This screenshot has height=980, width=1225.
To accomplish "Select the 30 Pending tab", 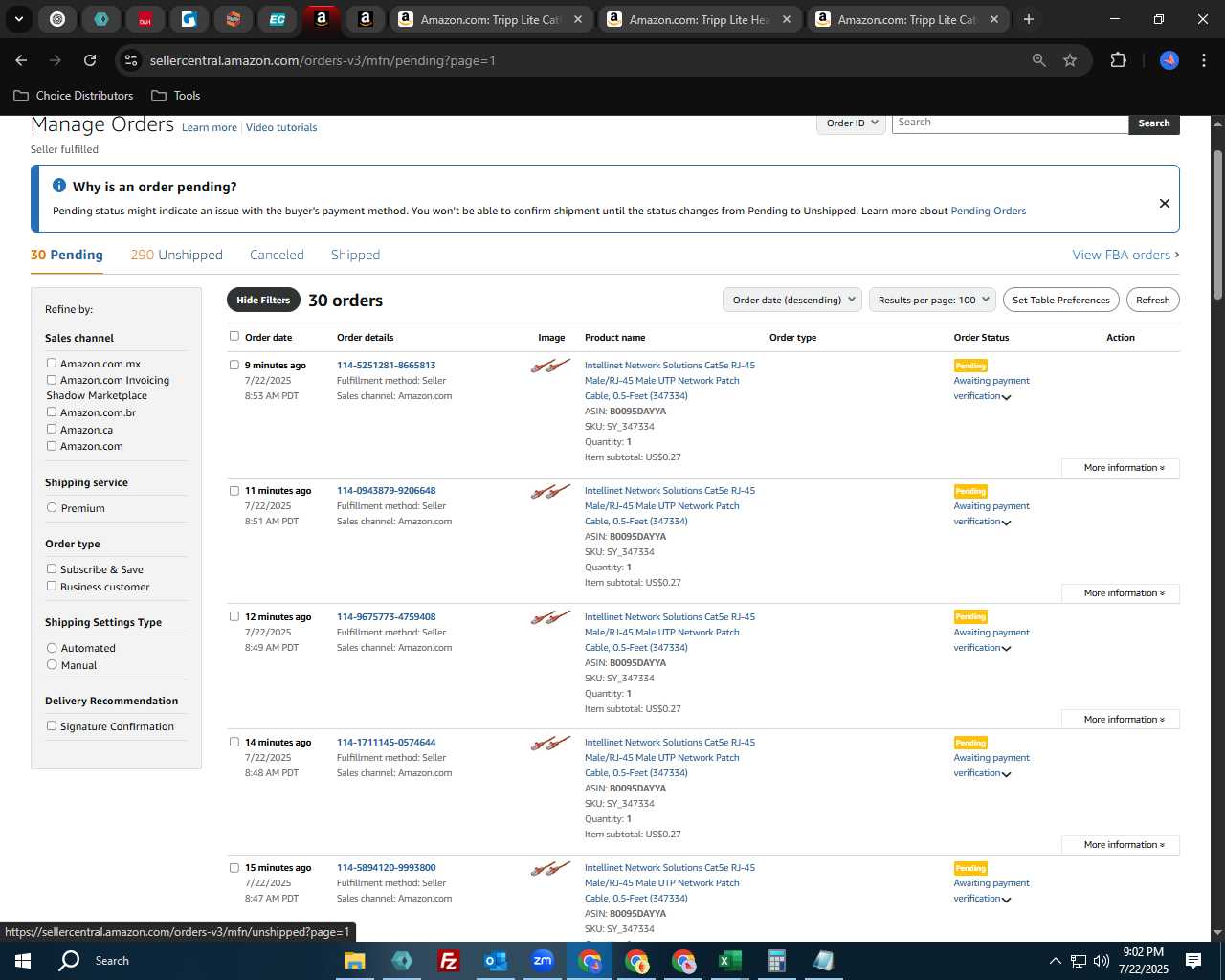I will click(67, 255).
